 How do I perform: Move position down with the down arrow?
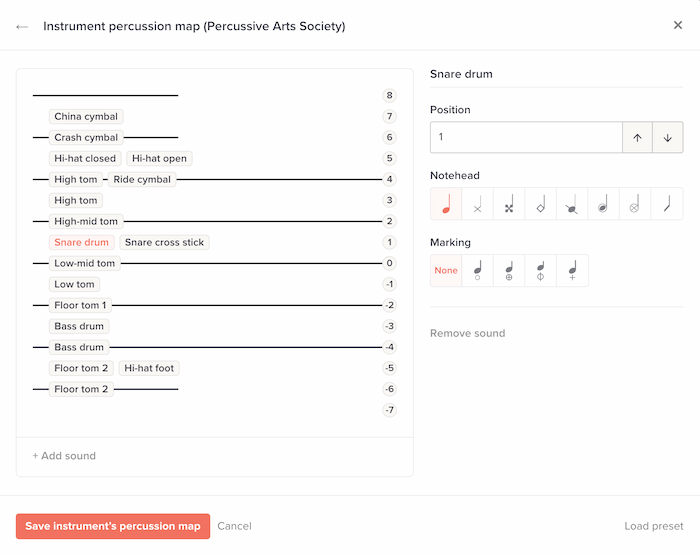coord(667,137)
